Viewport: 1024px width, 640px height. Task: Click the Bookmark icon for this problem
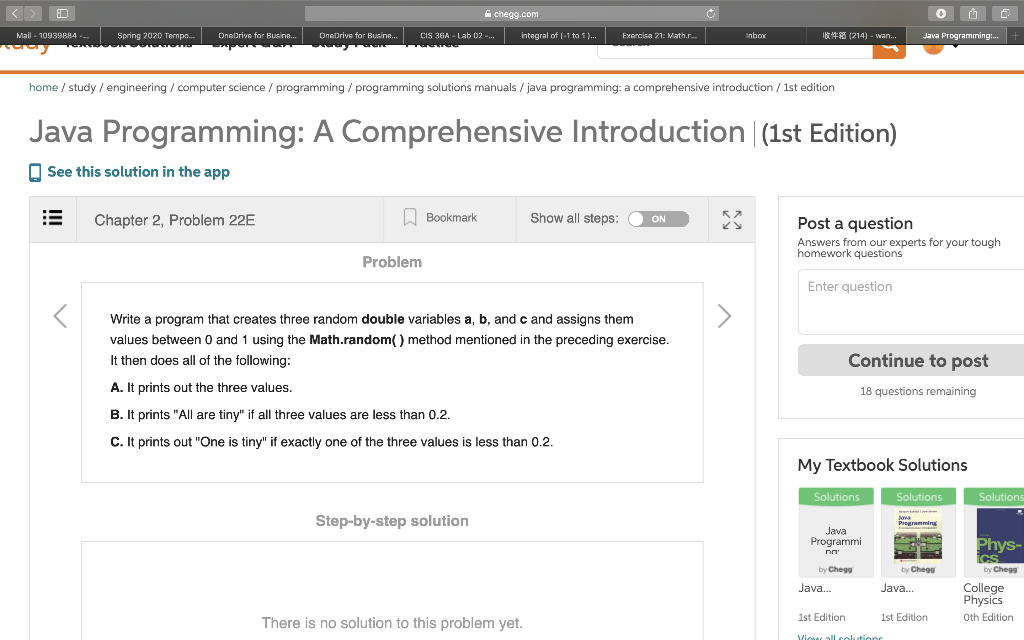[x=412, y=218]
